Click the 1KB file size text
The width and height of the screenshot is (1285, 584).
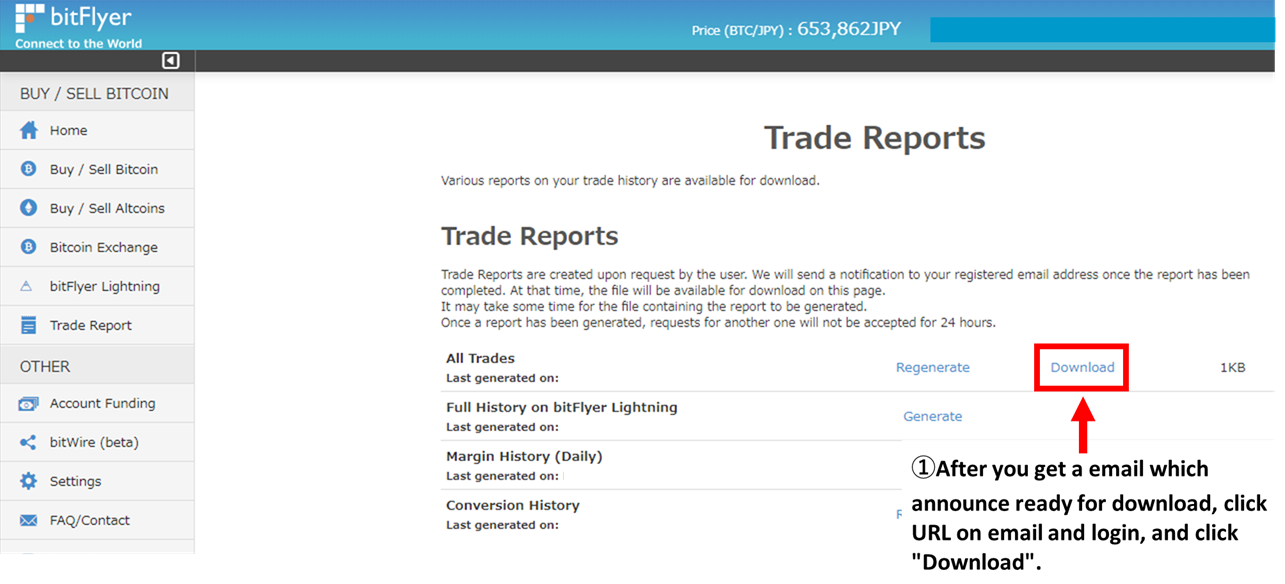click(x=1233, y=367)
